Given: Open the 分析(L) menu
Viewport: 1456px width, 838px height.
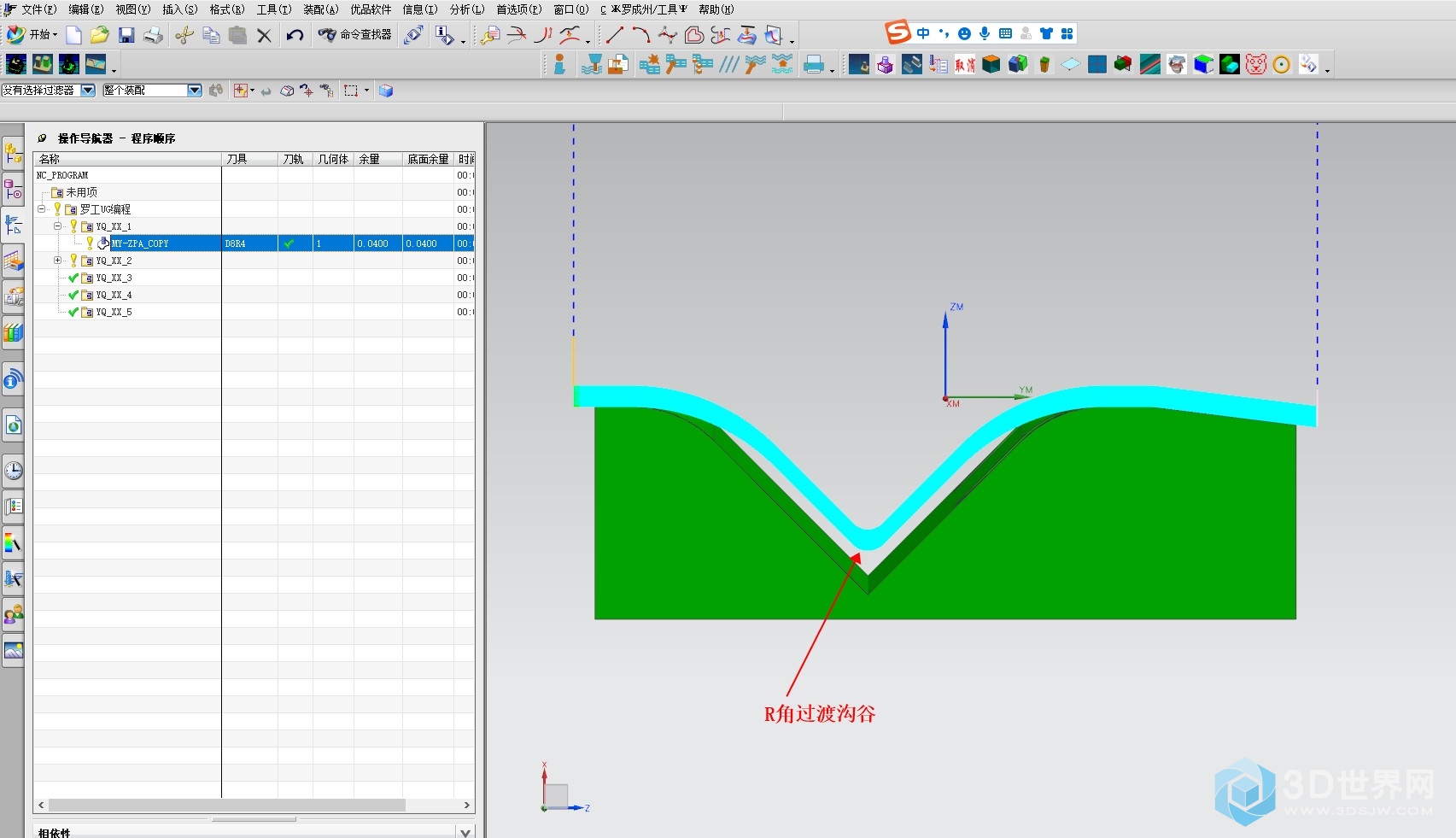Looking at the screenshot, I should [466, 9].
